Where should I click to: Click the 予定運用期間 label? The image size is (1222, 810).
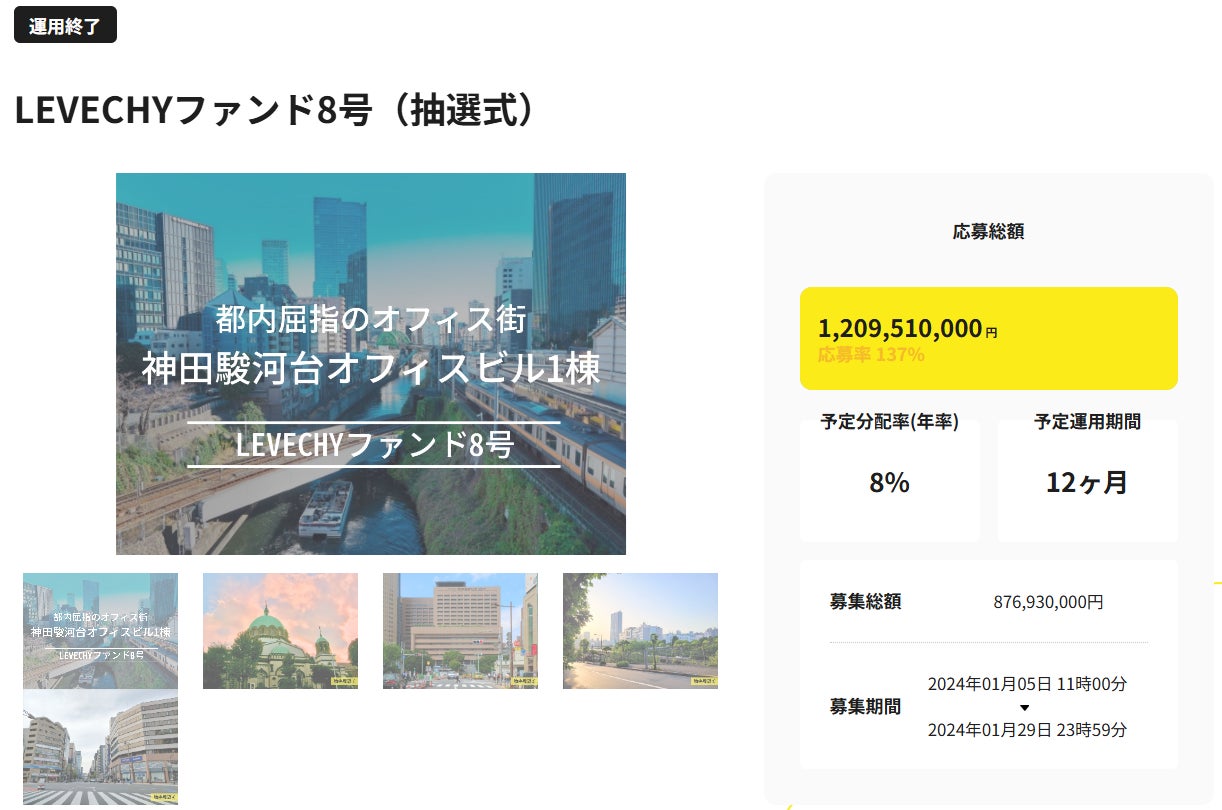(1087, 422)
